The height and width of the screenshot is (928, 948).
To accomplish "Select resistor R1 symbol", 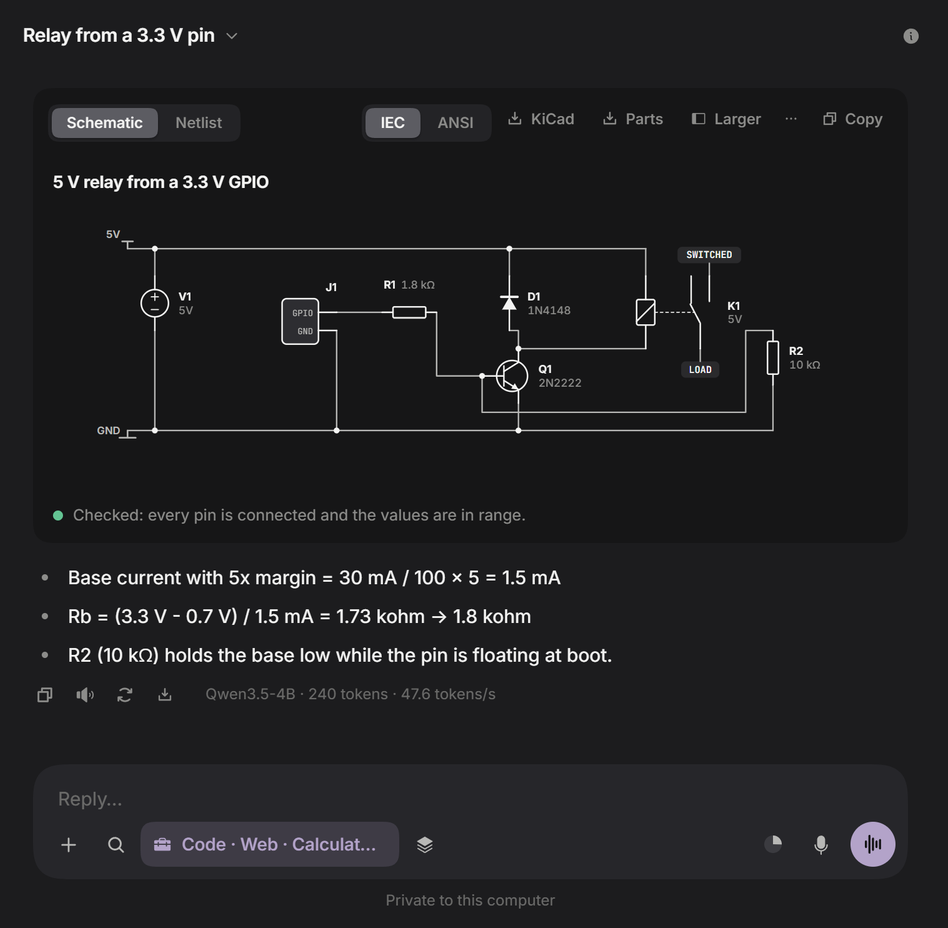I will click(x=409, y=313).
